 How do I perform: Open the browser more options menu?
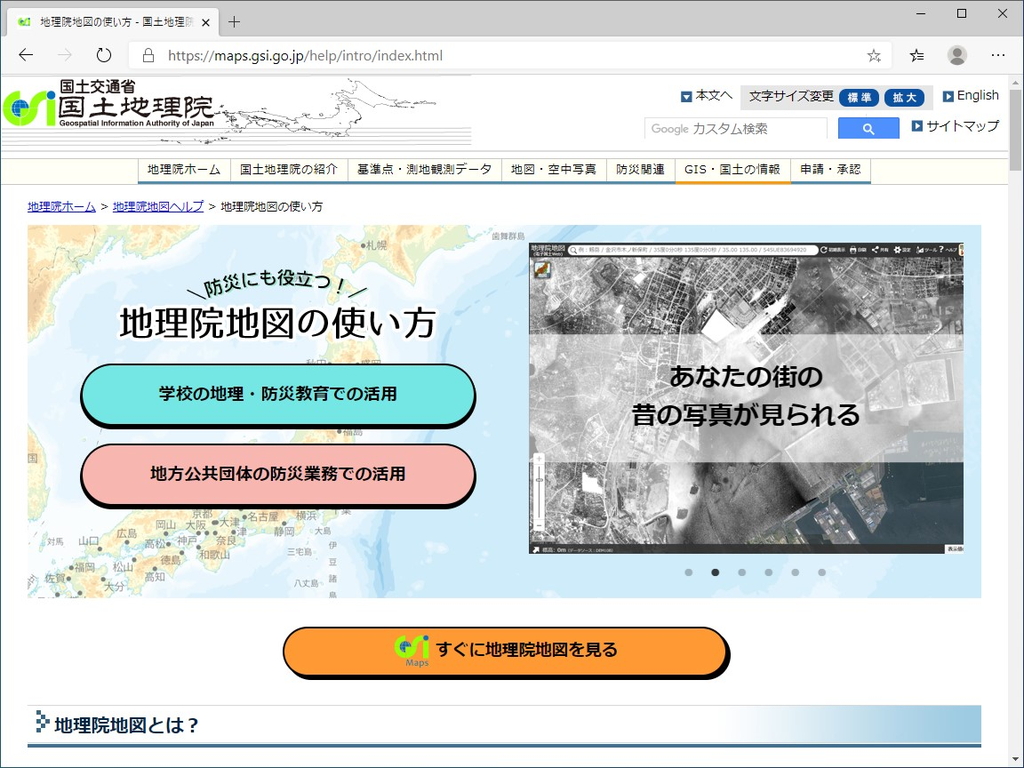click(x=998, y=56)
